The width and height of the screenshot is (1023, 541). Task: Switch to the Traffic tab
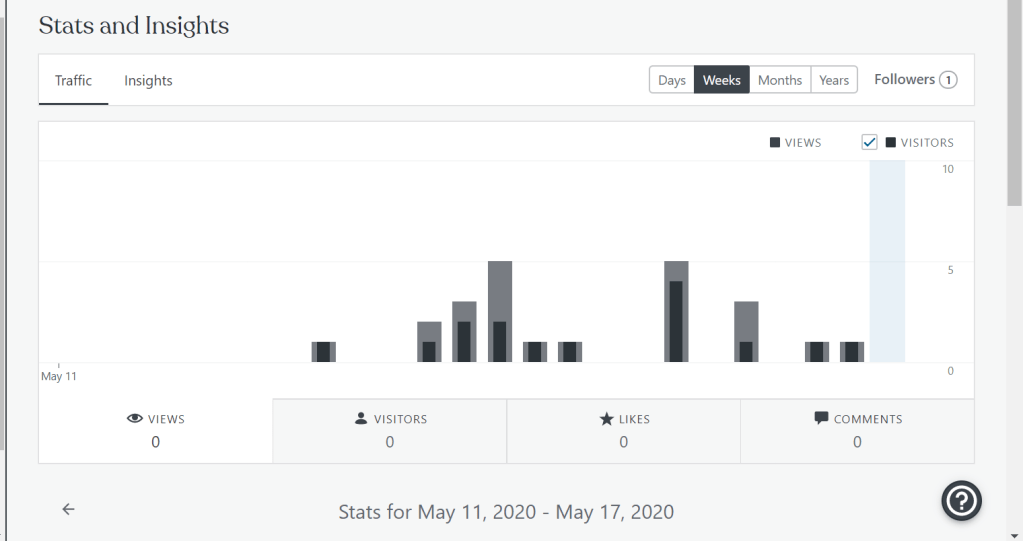73,80
